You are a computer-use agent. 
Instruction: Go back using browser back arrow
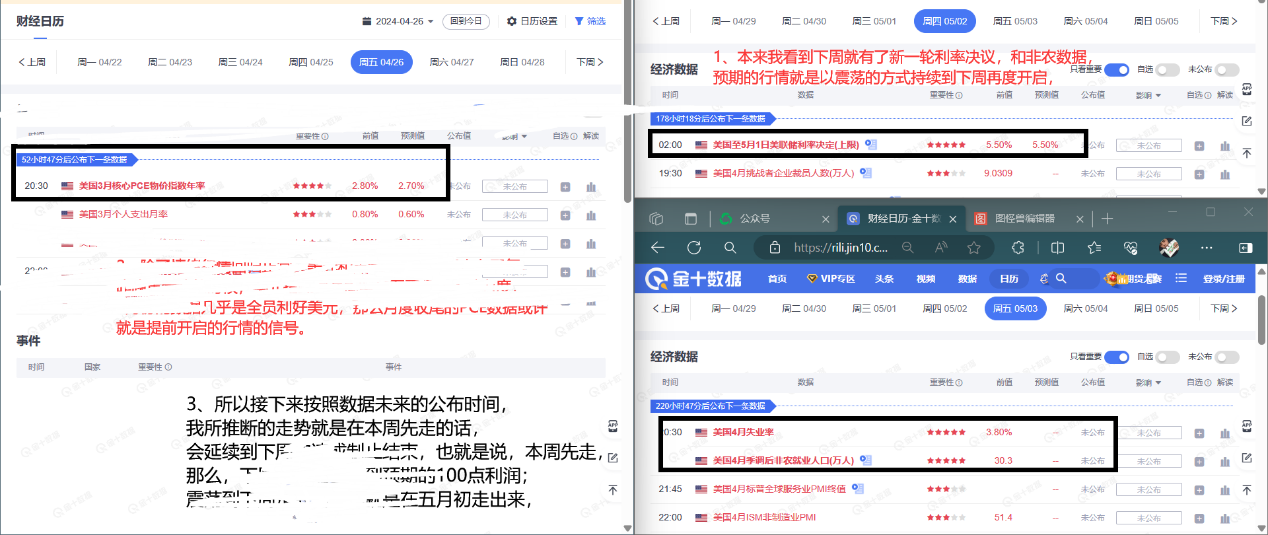657,247
